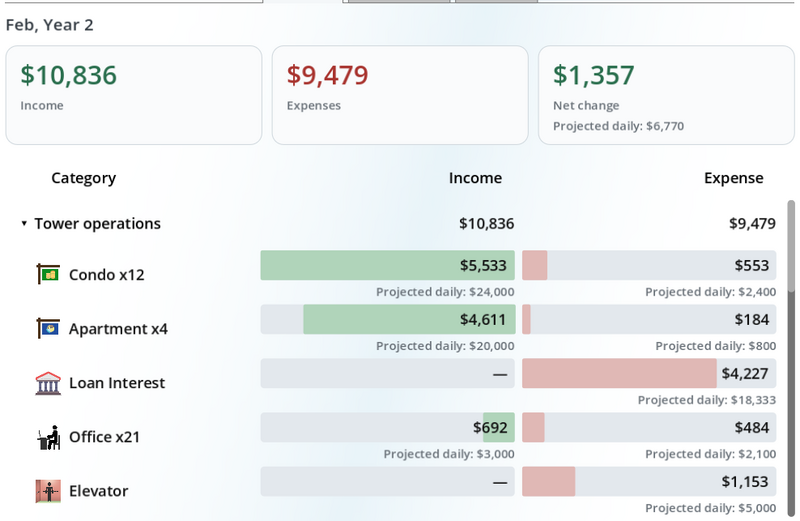Image resolution: width=800 pixels, height=521 pixels.
Task: Click the Projected daily: $2,100 text
Action: (x=711, y=454)
